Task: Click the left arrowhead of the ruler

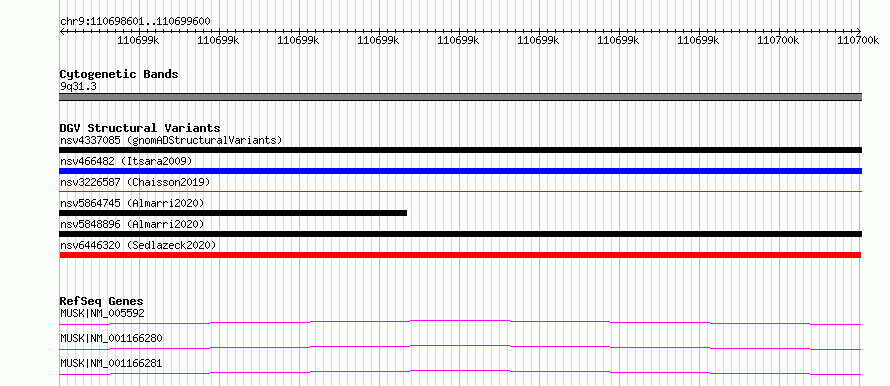Action: 62,32
